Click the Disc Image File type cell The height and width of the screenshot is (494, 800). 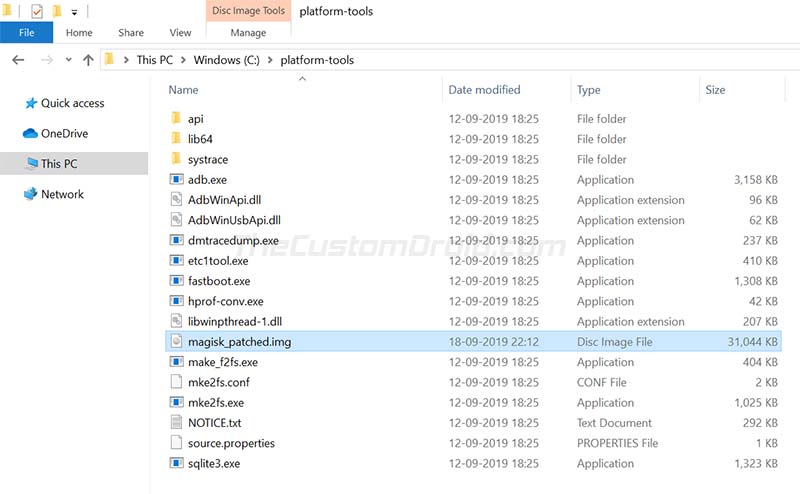tap(615, 342)
